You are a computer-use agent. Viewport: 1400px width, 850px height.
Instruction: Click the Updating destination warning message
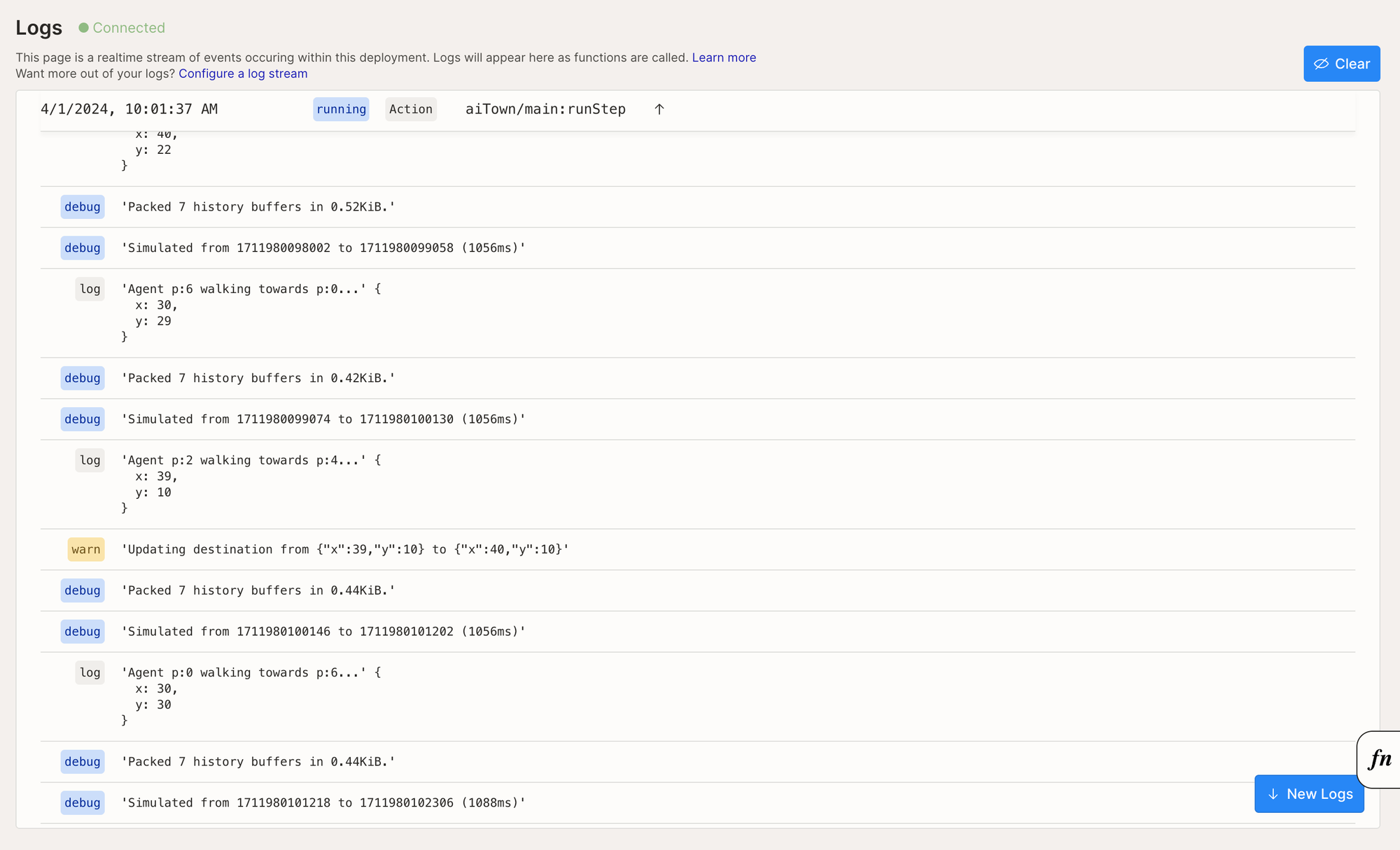(x=345, y=549)
